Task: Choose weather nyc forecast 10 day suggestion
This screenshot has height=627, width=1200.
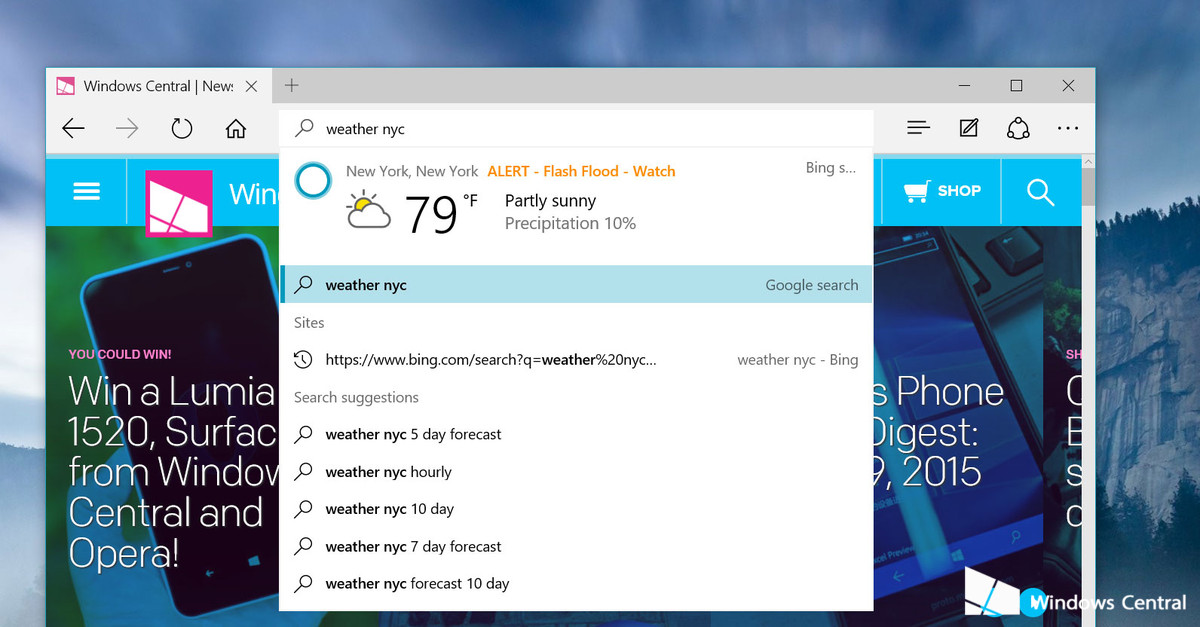Action: 576,584
